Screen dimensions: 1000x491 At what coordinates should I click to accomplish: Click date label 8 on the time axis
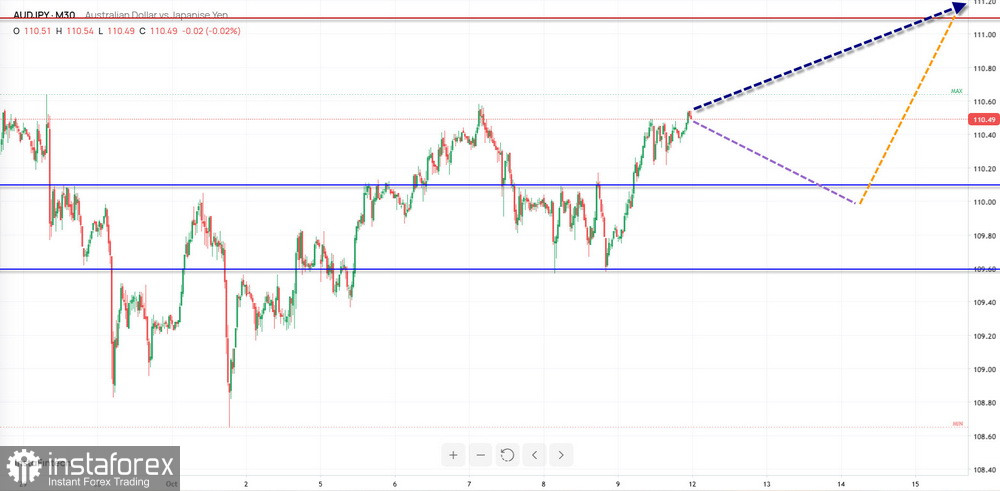coord(543,484)
